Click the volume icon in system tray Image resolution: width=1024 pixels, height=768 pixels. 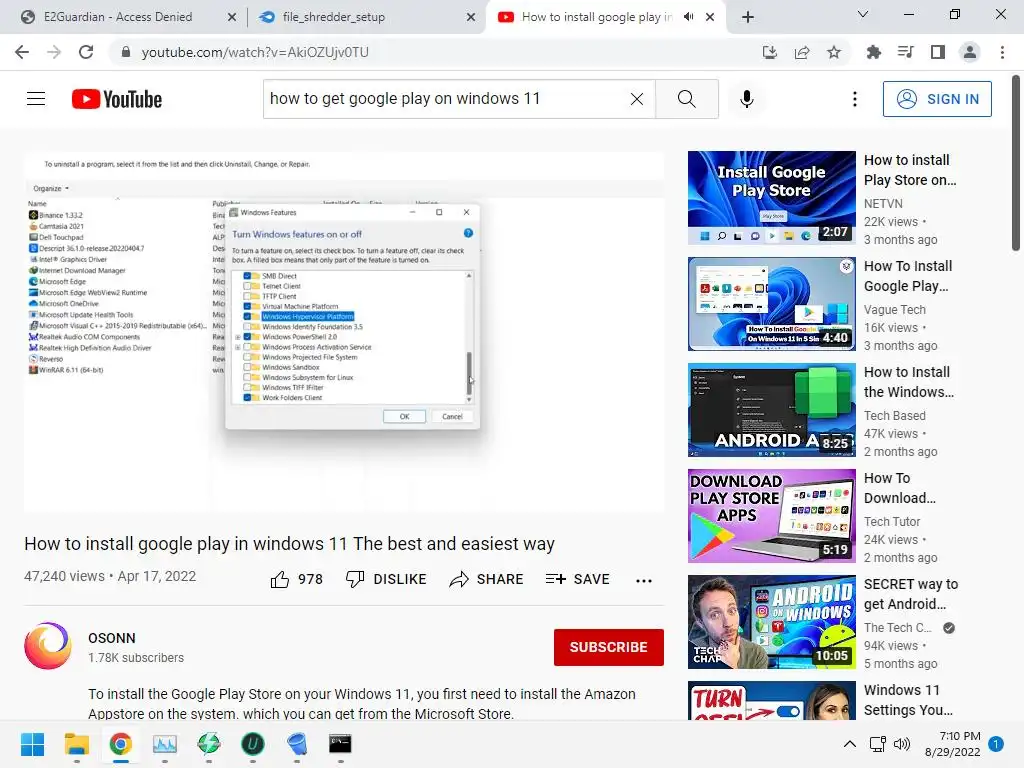click(x=902, y=744)
